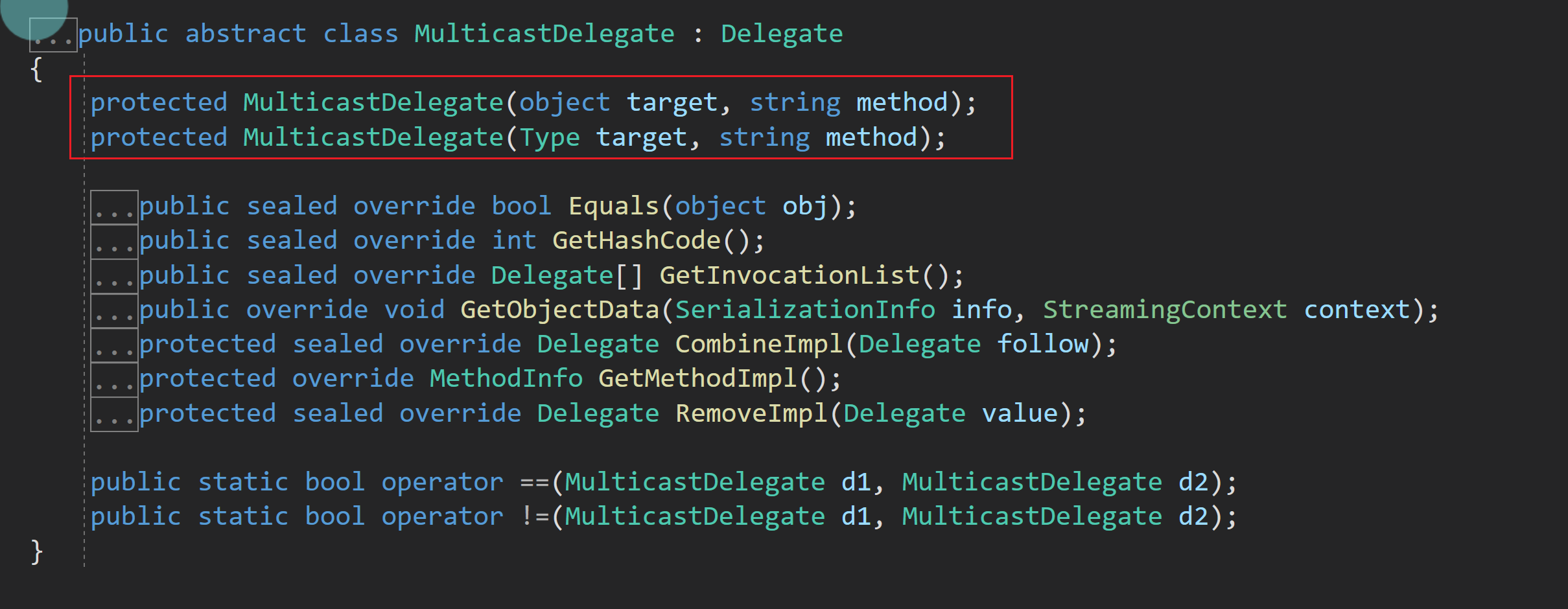The width and height of the screenshot is (1568, 609).
Task: Expand the collapsed block beside GetObjectData
Action: click(114, 311)
